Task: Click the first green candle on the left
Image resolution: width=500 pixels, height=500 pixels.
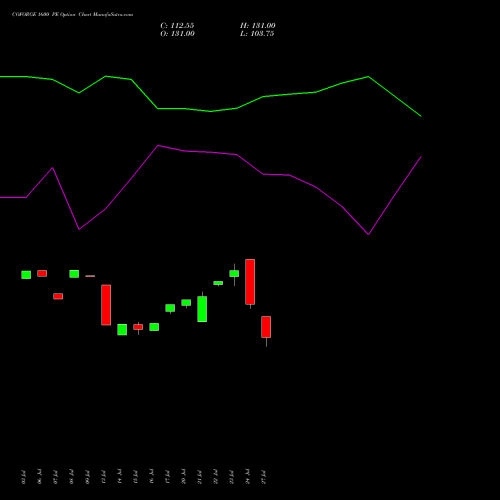Action: coord(26,275)
